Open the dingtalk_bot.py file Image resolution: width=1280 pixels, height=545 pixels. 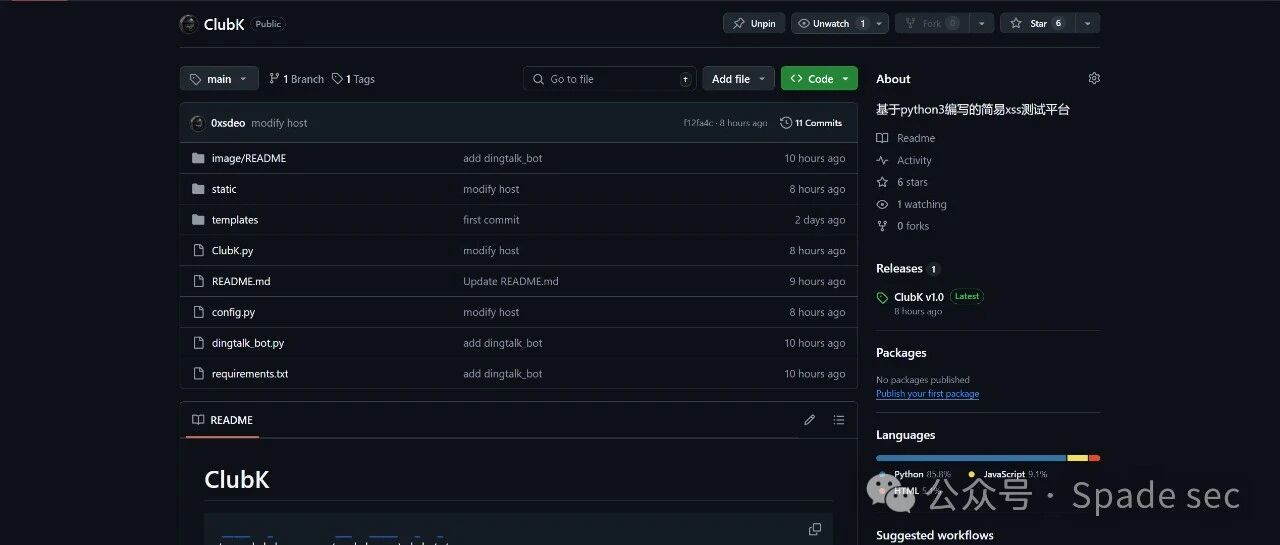[248, 343]
